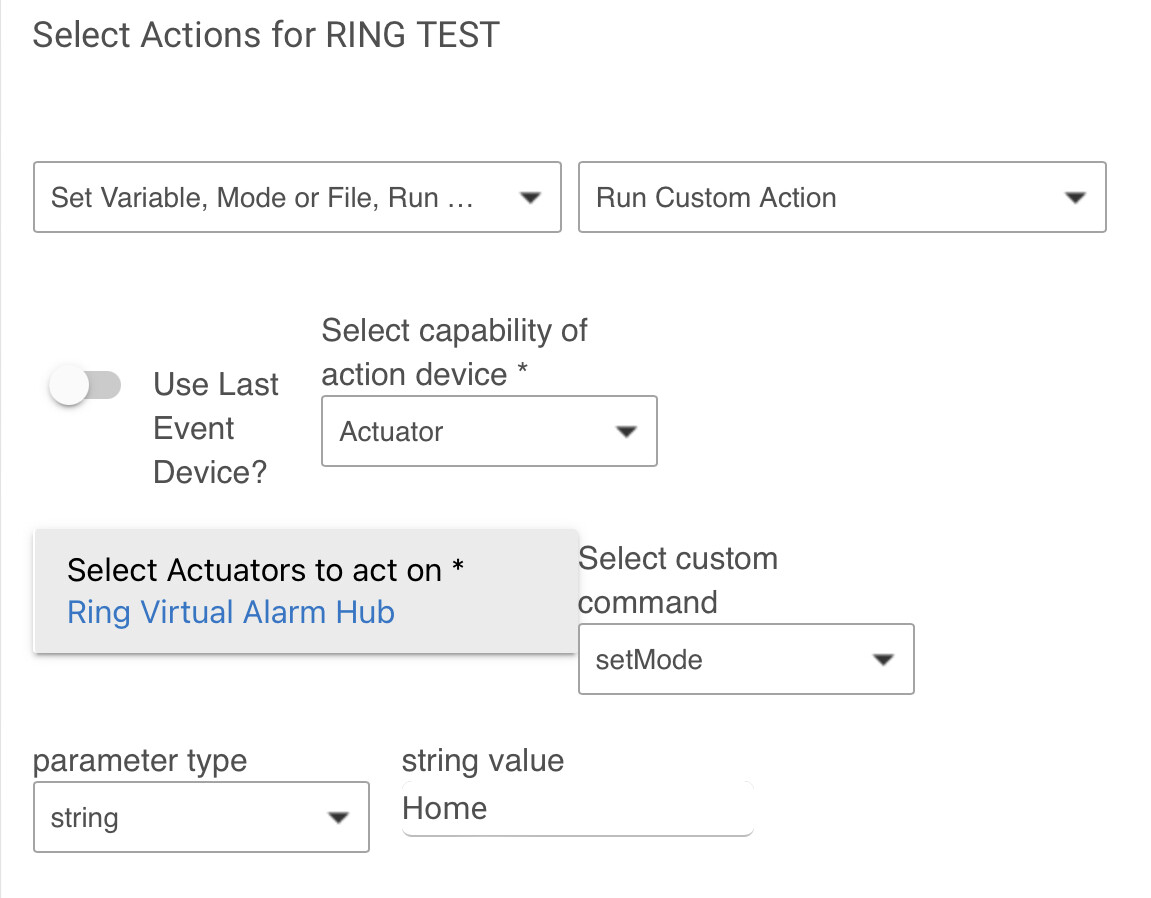The image size is (1151, 898).
Task: Open the Run Custom Action selector
Action: (x=842, y=198)
